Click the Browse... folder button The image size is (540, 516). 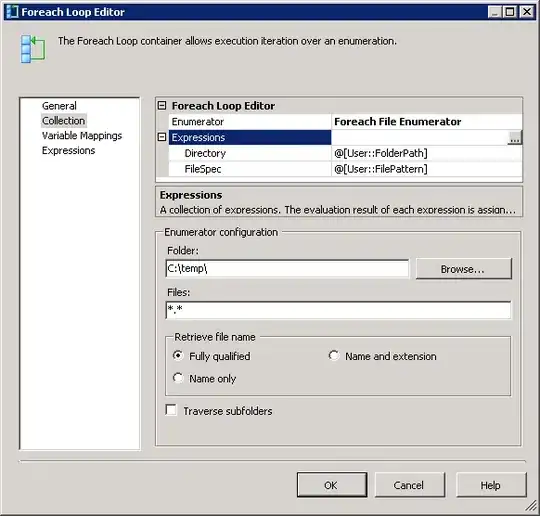pyautogui.click(x=464, y=269)
